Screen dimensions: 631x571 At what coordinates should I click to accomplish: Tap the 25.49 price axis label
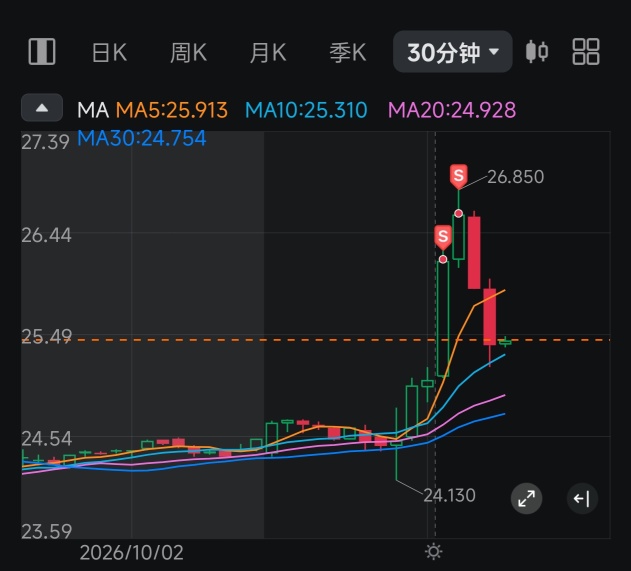click(x=46, y=336)
